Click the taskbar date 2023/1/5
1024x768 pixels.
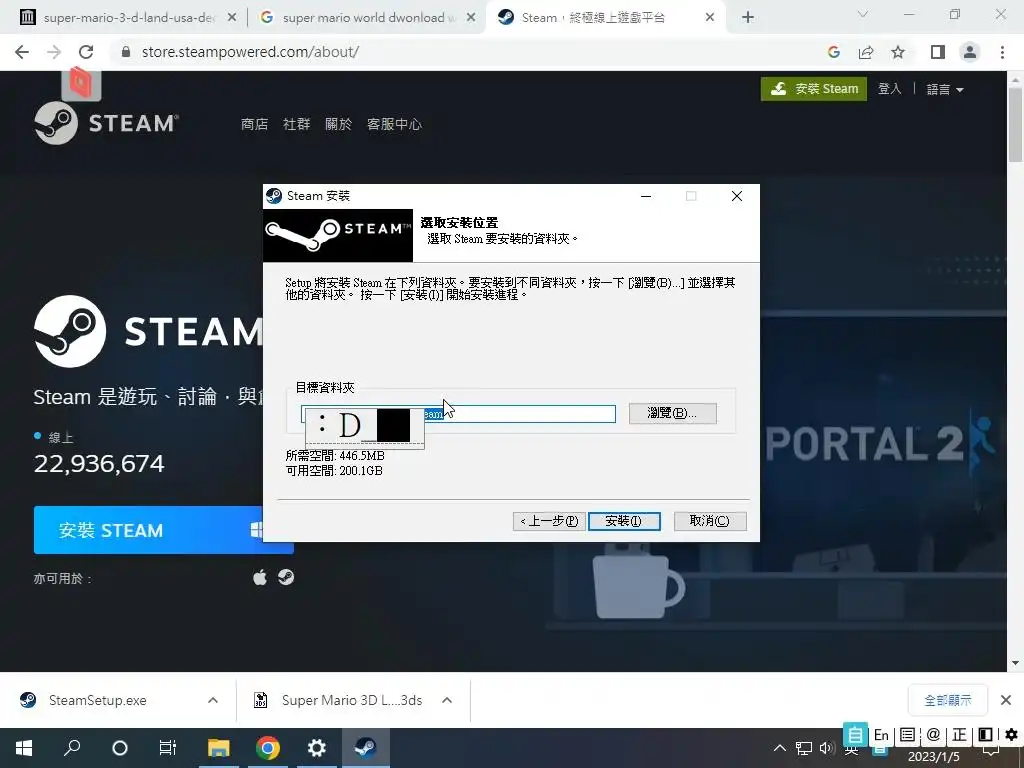(934, 757)
